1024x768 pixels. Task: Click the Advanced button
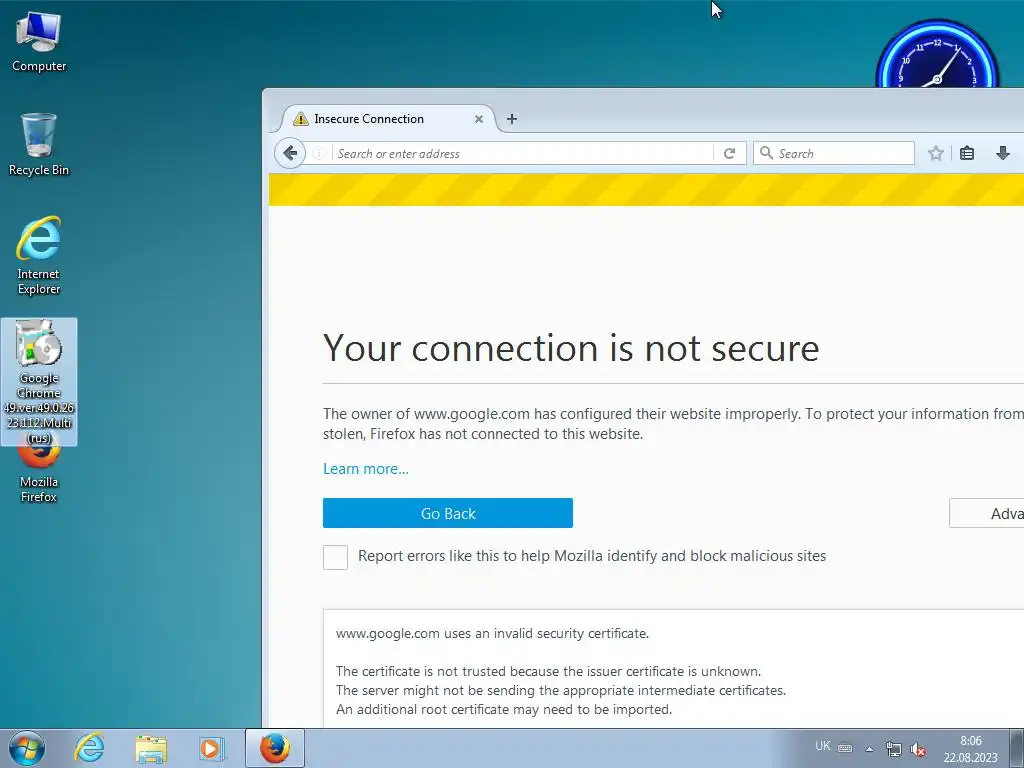pos(987,513)
